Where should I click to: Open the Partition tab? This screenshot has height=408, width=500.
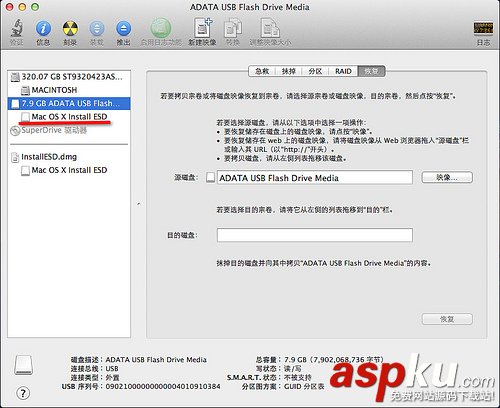pyautogui.click(x=315, y=71)
